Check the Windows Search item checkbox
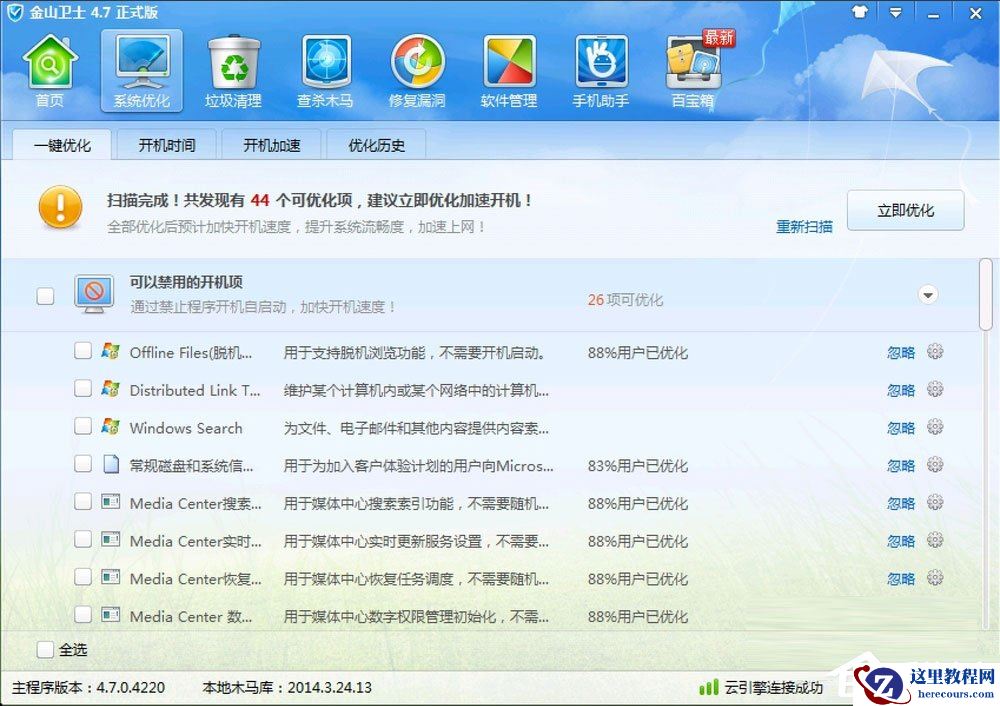The width and height of the screenshot is (1000, 706). [84, 427]
